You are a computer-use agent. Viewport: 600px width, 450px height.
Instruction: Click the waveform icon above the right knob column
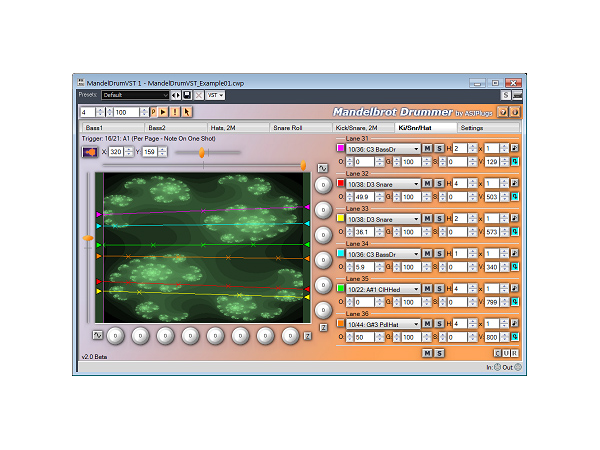click(x=323, y=168)
